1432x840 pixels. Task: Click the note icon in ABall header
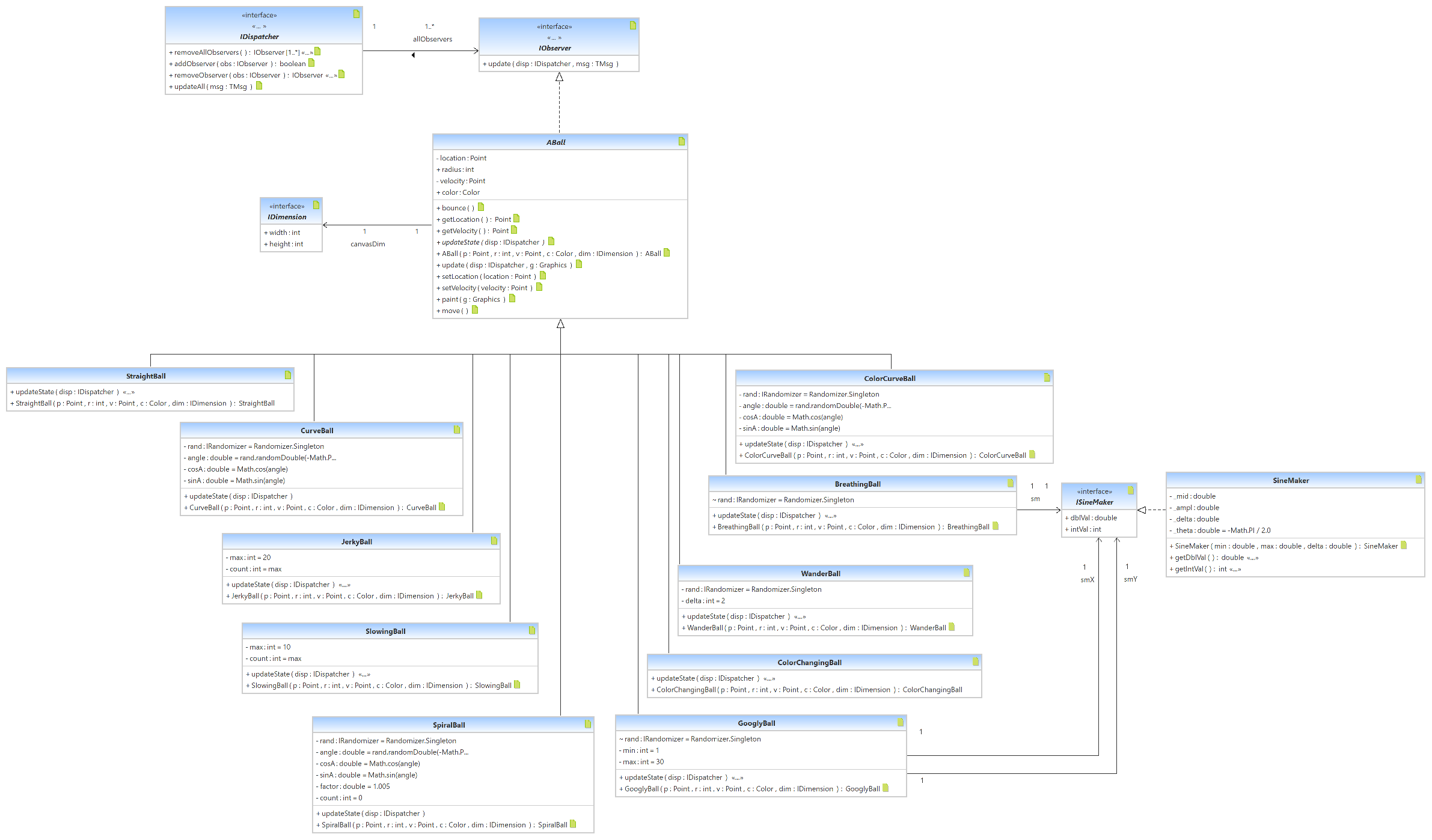[x=681, y=141]
